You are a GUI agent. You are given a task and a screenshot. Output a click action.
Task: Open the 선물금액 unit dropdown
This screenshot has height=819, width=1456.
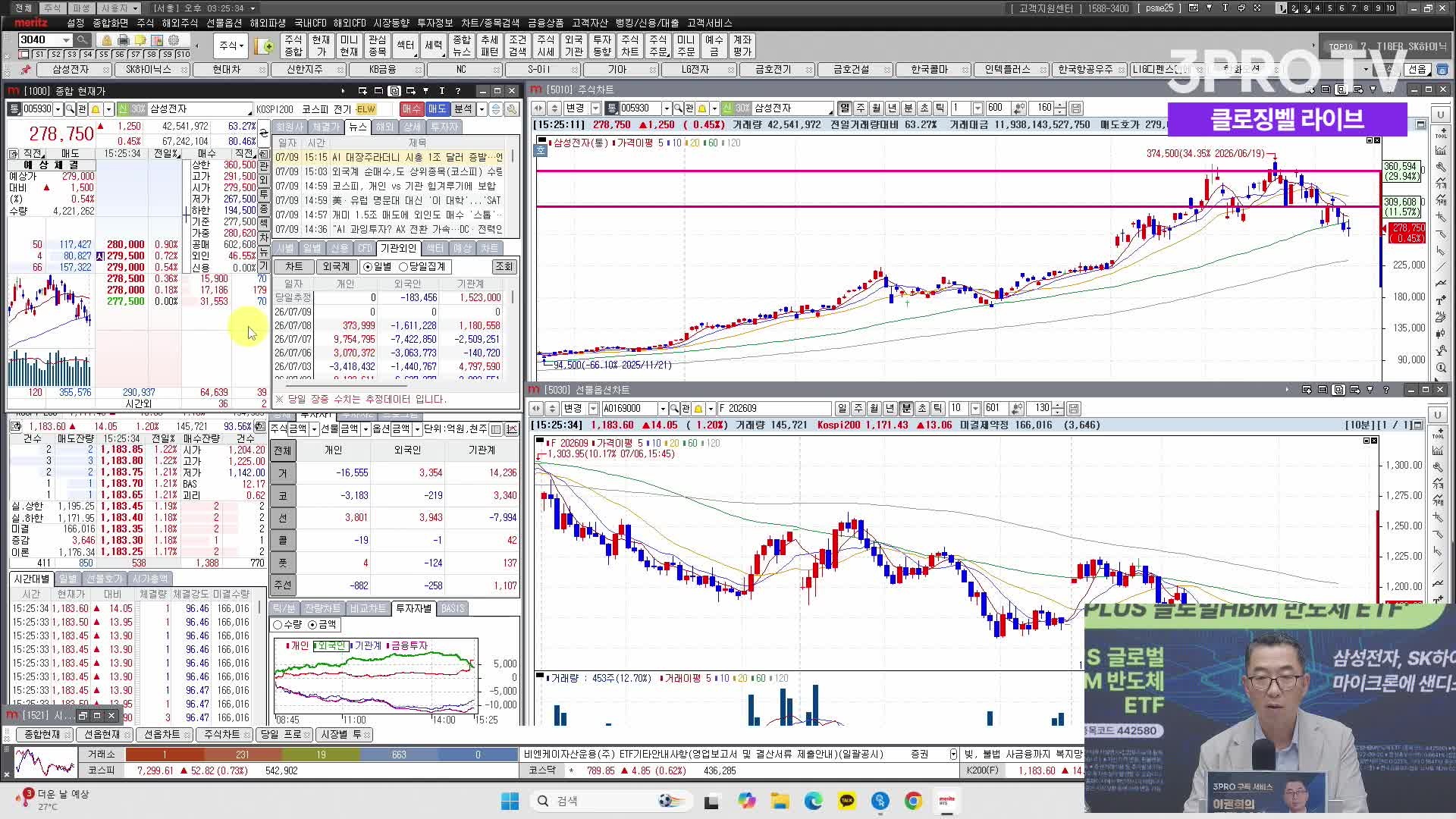(x=366, y=429)
